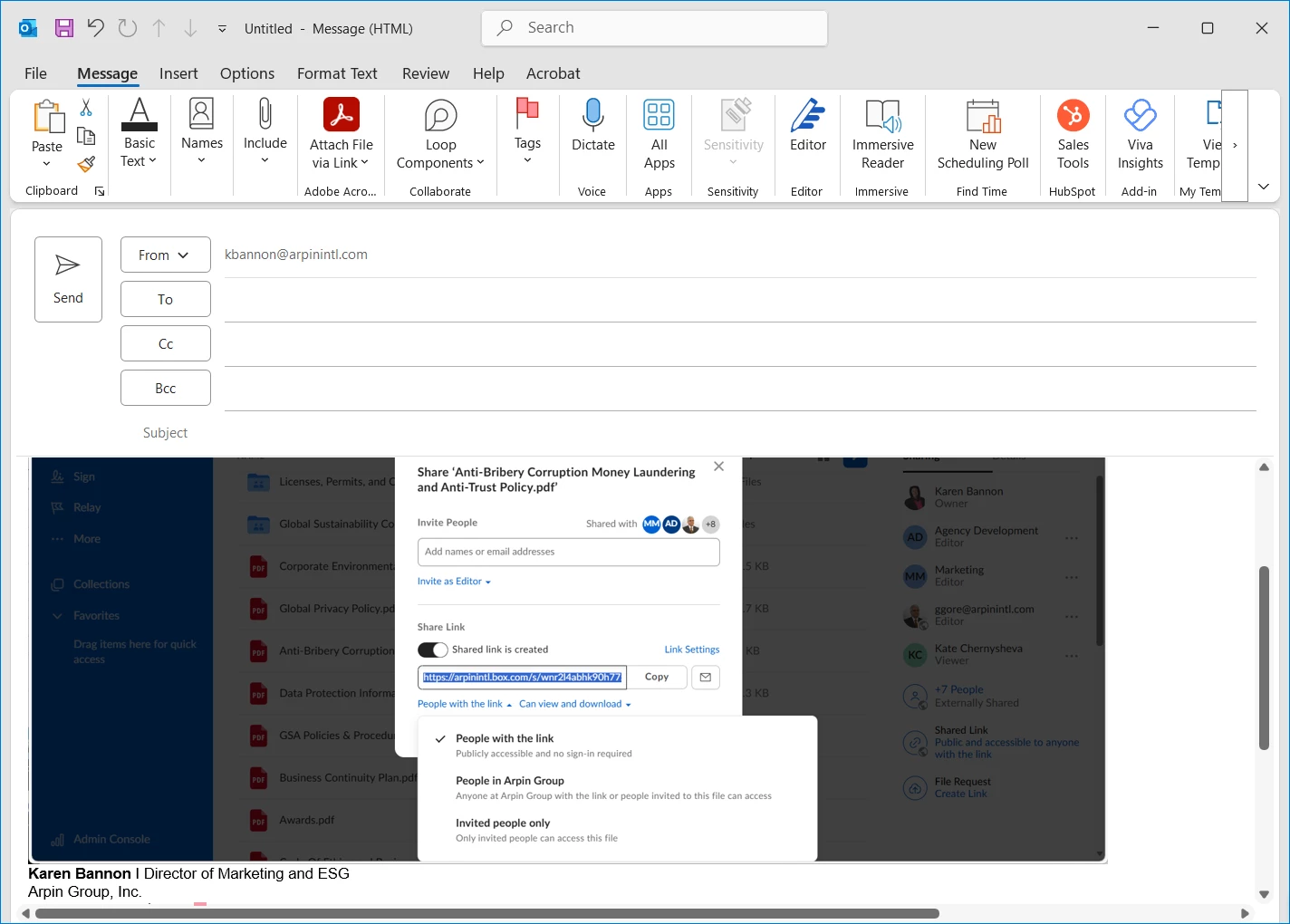This screenshot has width=1290, height=924.
Task: Click the Redo icon
Action: [x=128, y=28]
